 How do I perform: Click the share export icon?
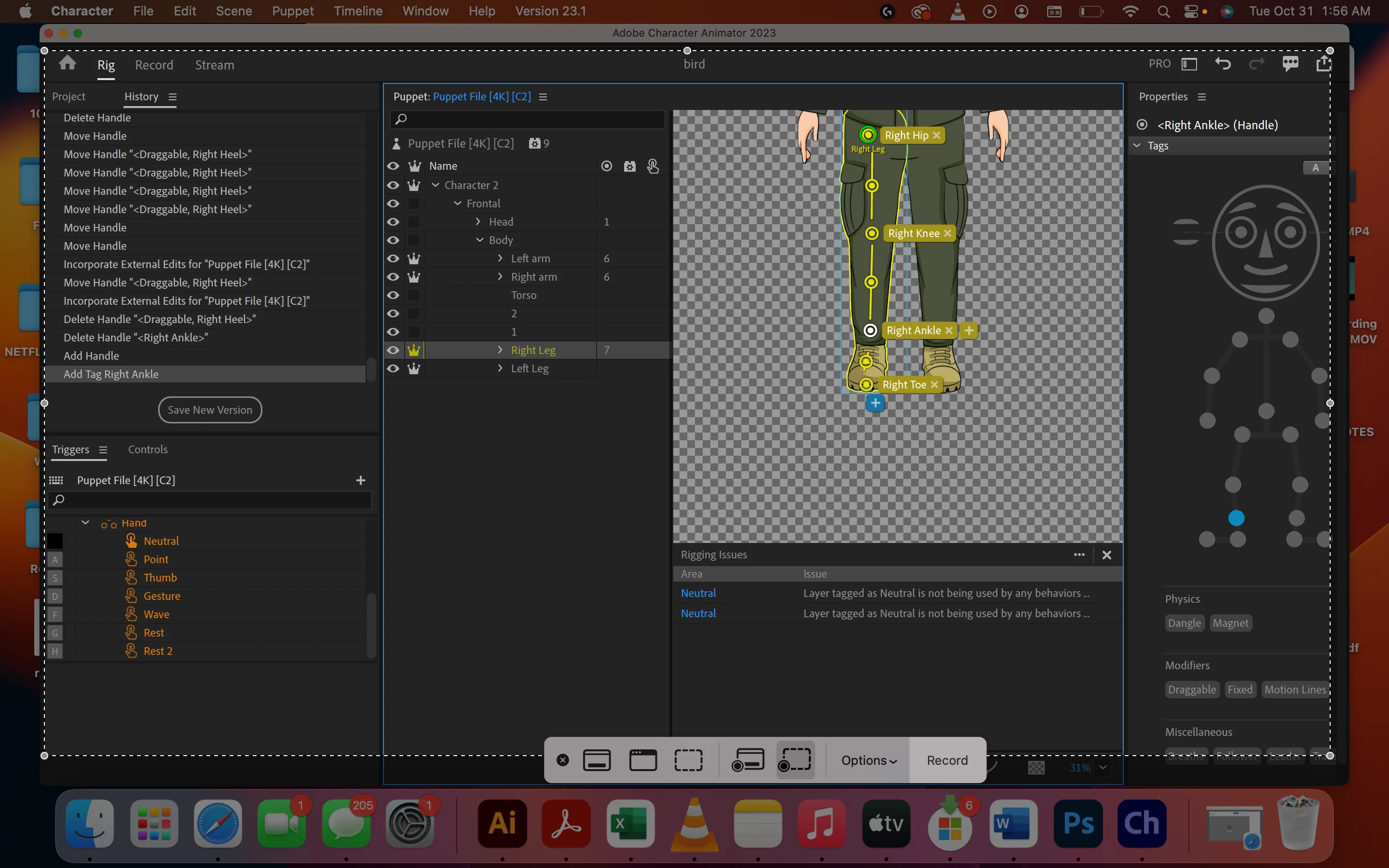click(x=1323, y=64)
